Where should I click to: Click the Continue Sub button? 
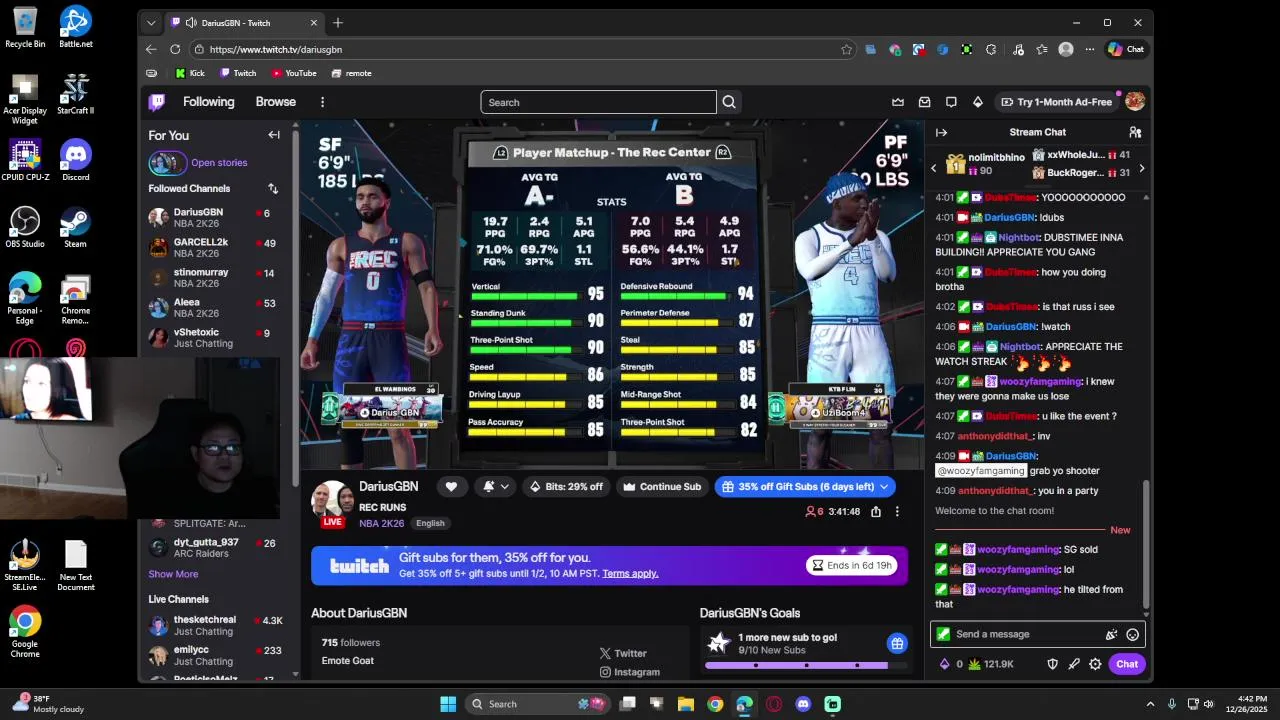(x=662, y=487)
